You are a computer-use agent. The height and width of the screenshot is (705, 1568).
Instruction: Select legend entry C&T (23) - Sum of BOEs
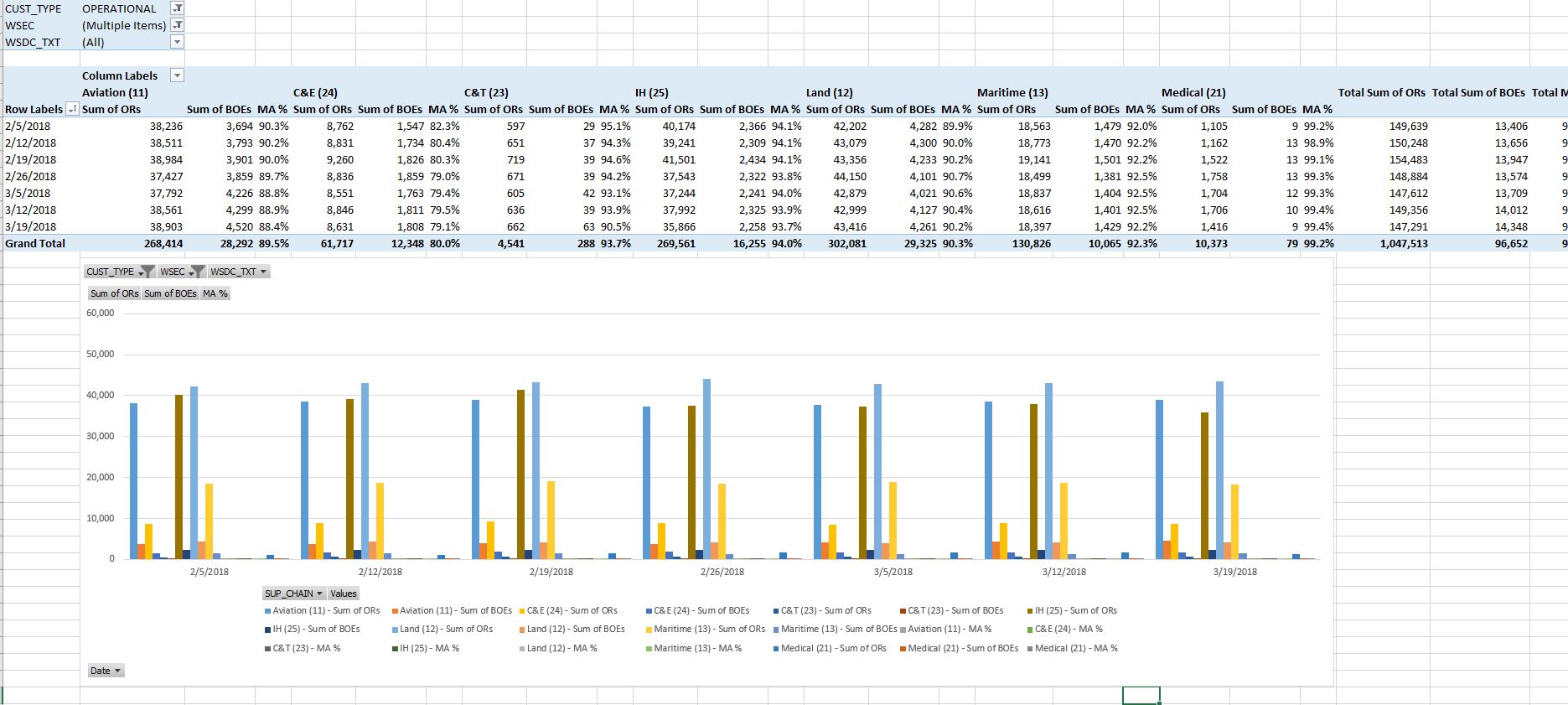click(951, 610)
